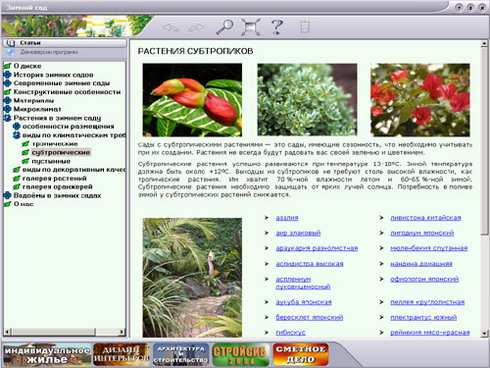Image resolution: width=490 pixels, height=368 pixels.
Task: Expand the История зимних садов node
Action: pos(7,75)
